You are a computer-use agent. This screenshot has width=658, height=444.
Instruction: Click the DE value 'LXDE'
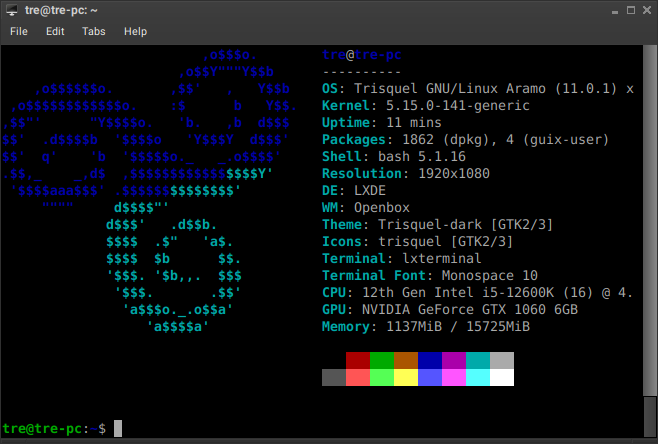[370, 191]
